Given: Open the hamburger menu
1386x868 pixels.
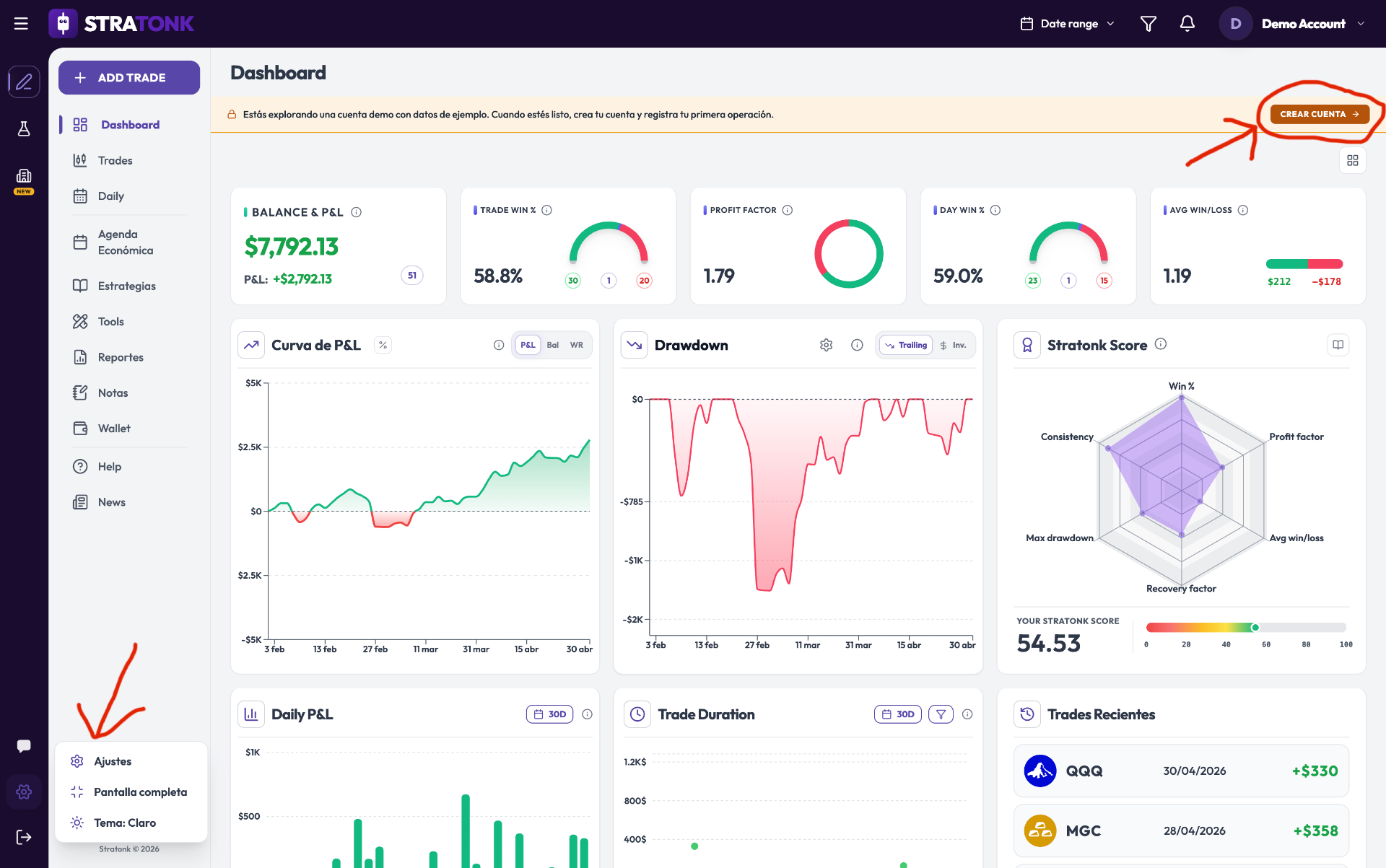Looking at the screenshot, I should pyautogui.click(x=21, y=24).
